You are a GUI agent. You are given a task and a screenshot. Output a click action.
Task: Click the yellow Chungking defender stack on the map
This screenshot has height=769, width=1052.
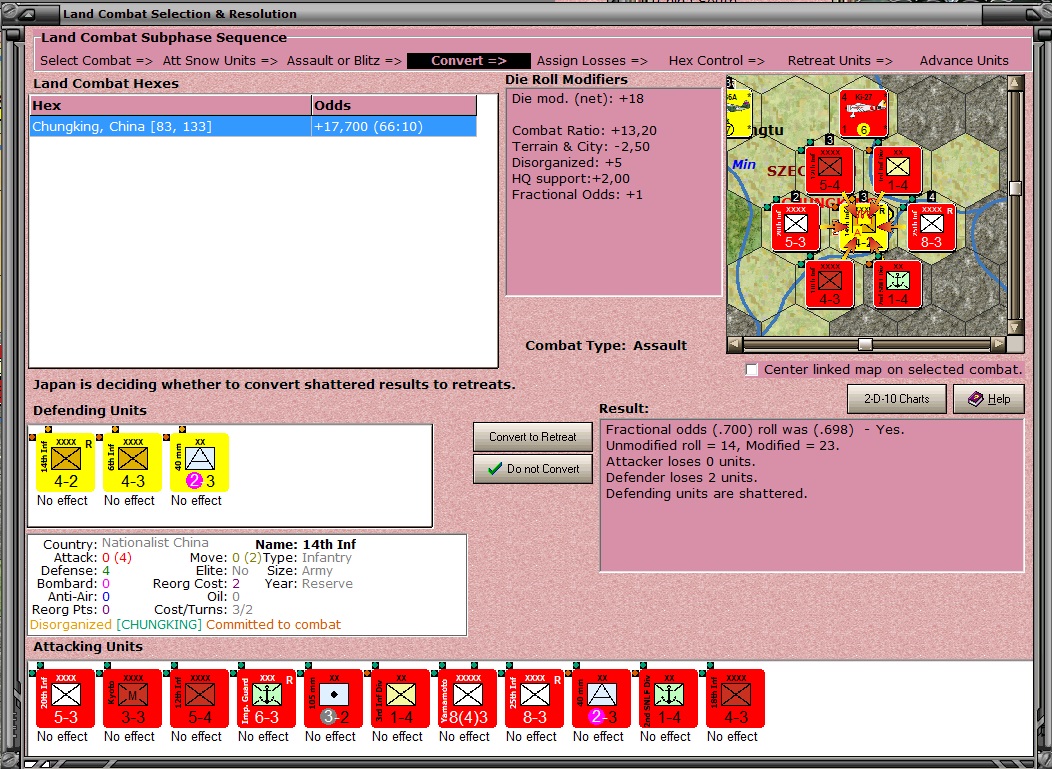click(x=863, y=227)
